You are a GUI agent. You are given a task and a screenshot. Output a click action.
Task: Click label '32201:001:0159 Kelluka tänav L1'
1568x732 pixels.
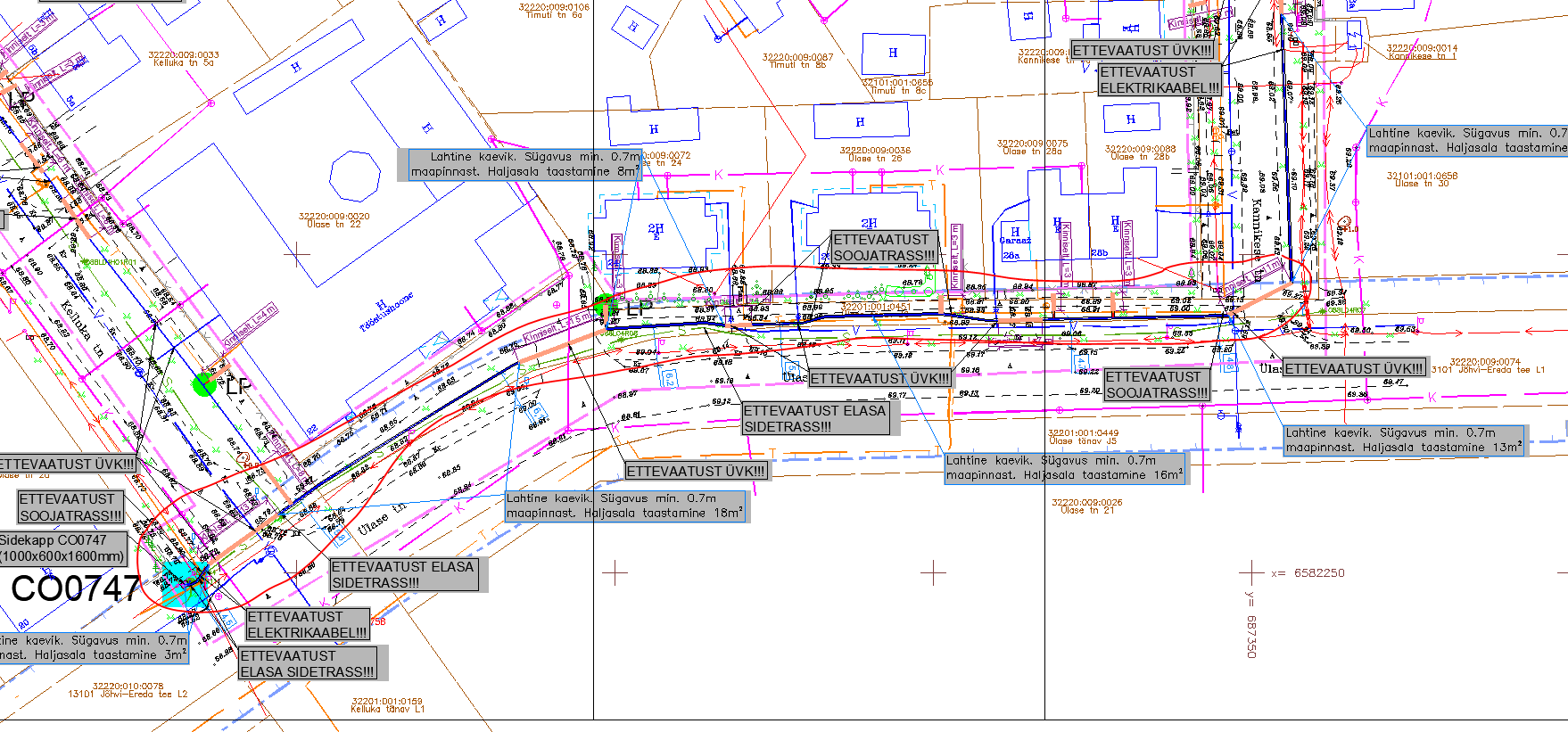pyautogui.click(x=387, y=705)
